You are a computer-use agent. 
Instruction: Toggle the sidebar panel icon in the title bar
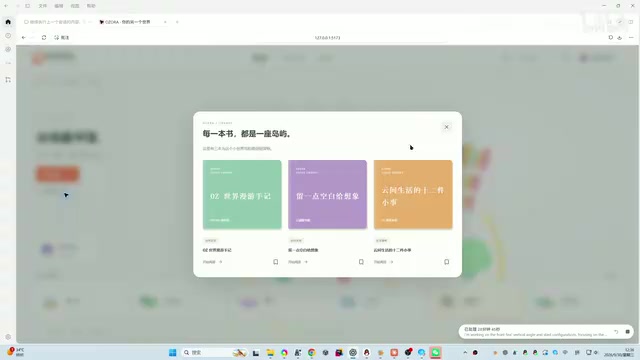click(28, 6)
